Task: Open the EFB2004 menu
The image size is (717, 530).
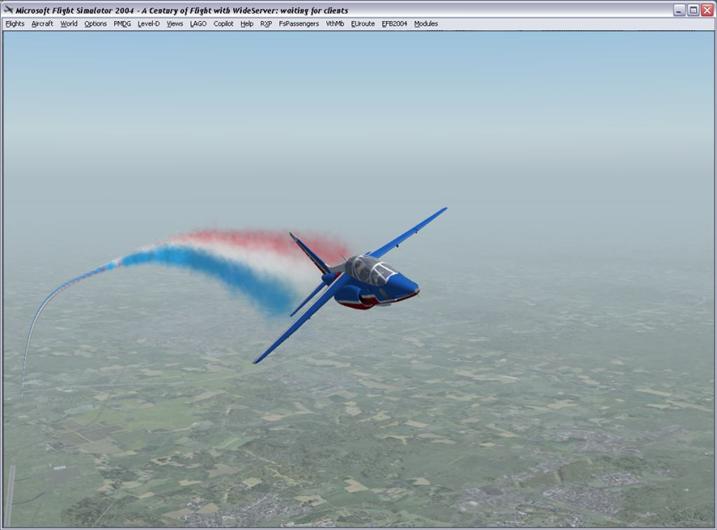Action: (394, 24)
